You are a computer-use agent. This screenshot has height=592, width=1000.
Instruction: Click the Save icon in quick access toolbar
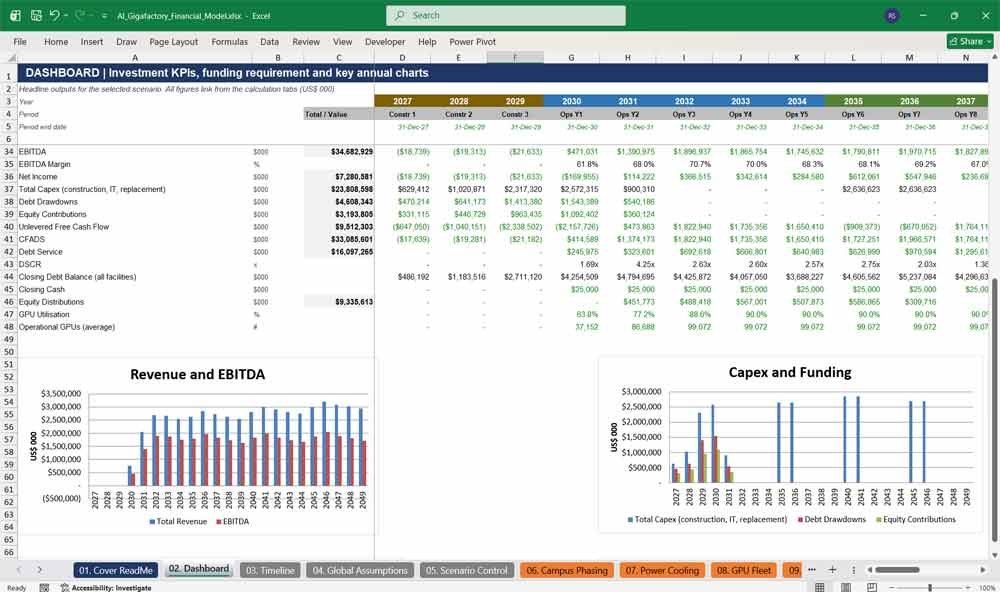(36, 15)
